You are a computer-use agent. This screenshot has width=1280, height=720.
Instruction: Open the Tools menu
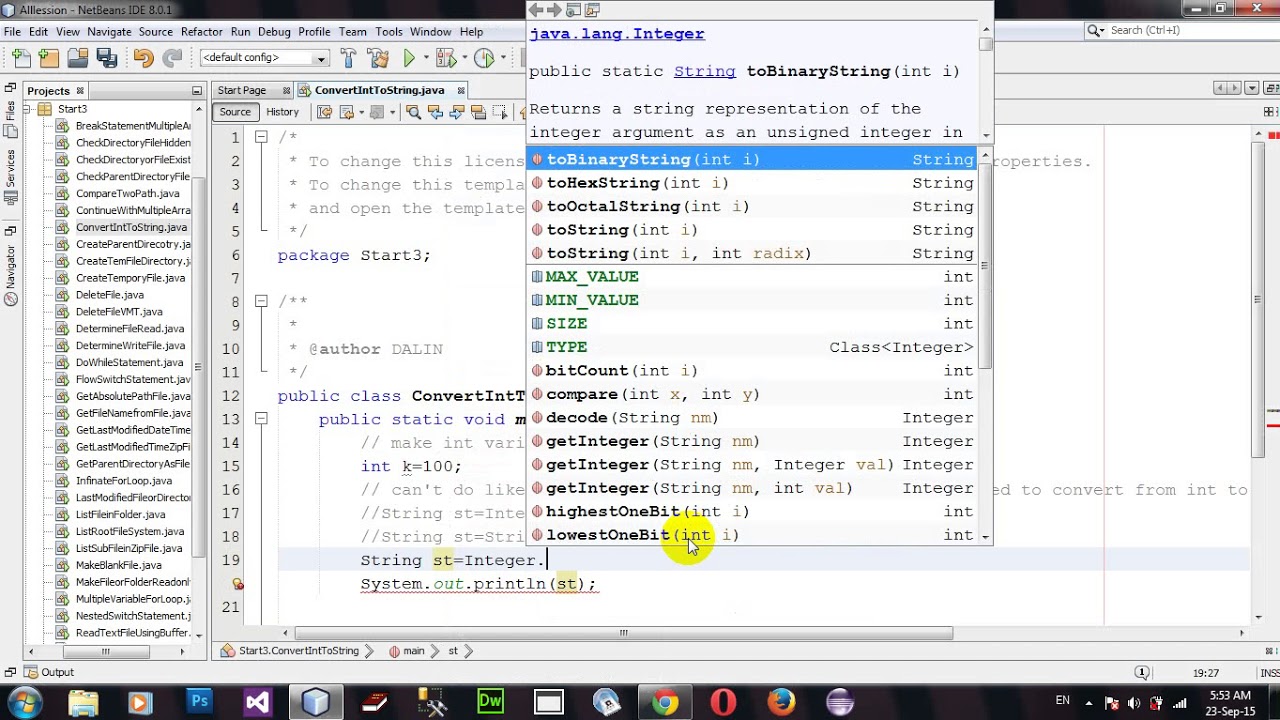(388, 32)
